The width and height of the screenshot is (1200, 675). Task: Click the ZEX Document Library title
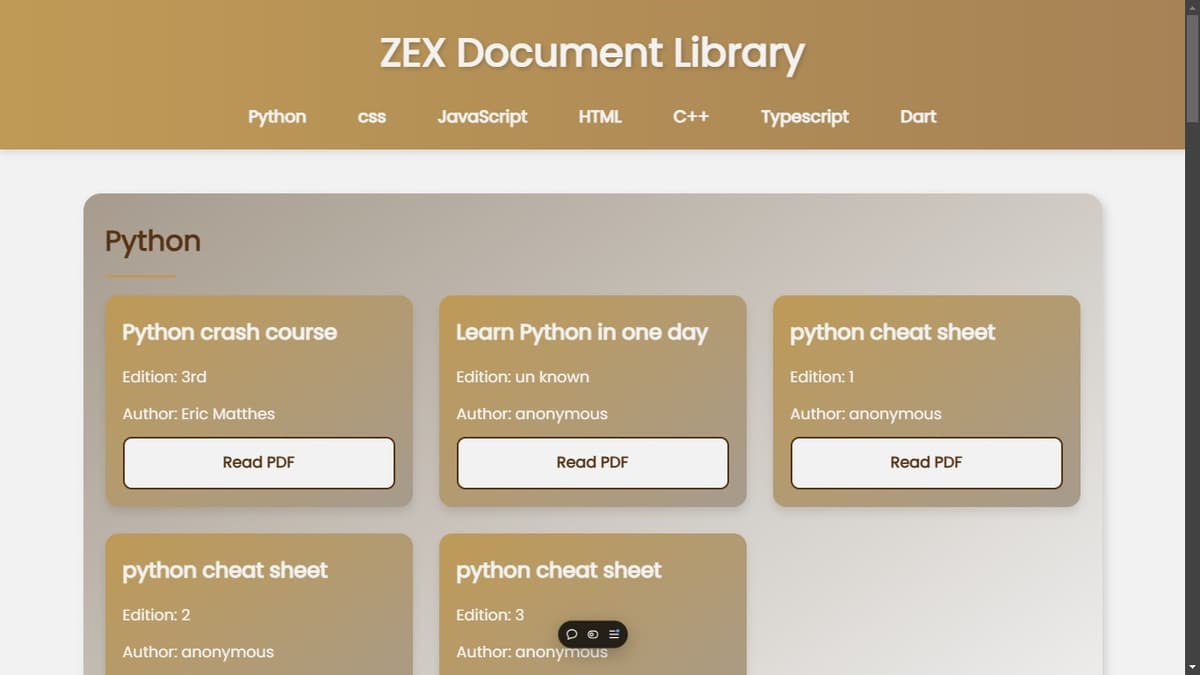pos(592,53)
